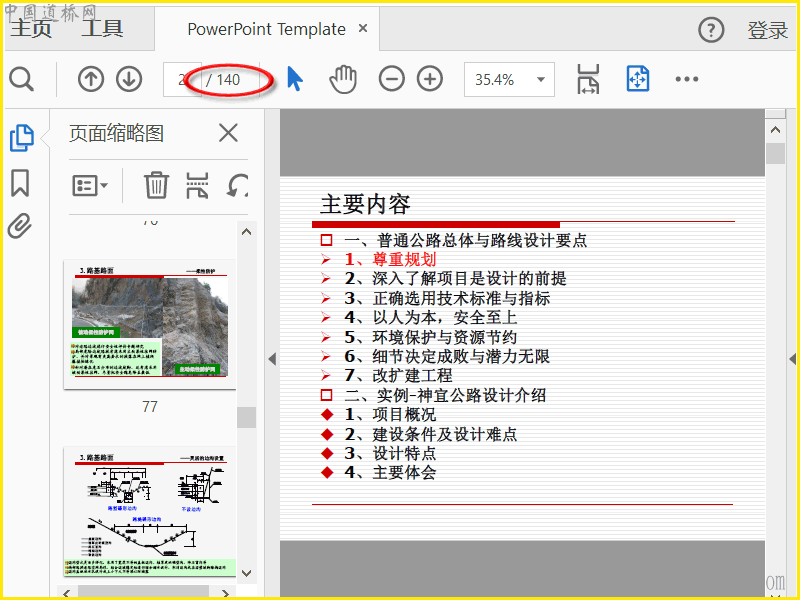This screenshot has height=600, width=800.
Task: Open the 35.4% zoom level dropdown
Action: click(x=509, y=80)
